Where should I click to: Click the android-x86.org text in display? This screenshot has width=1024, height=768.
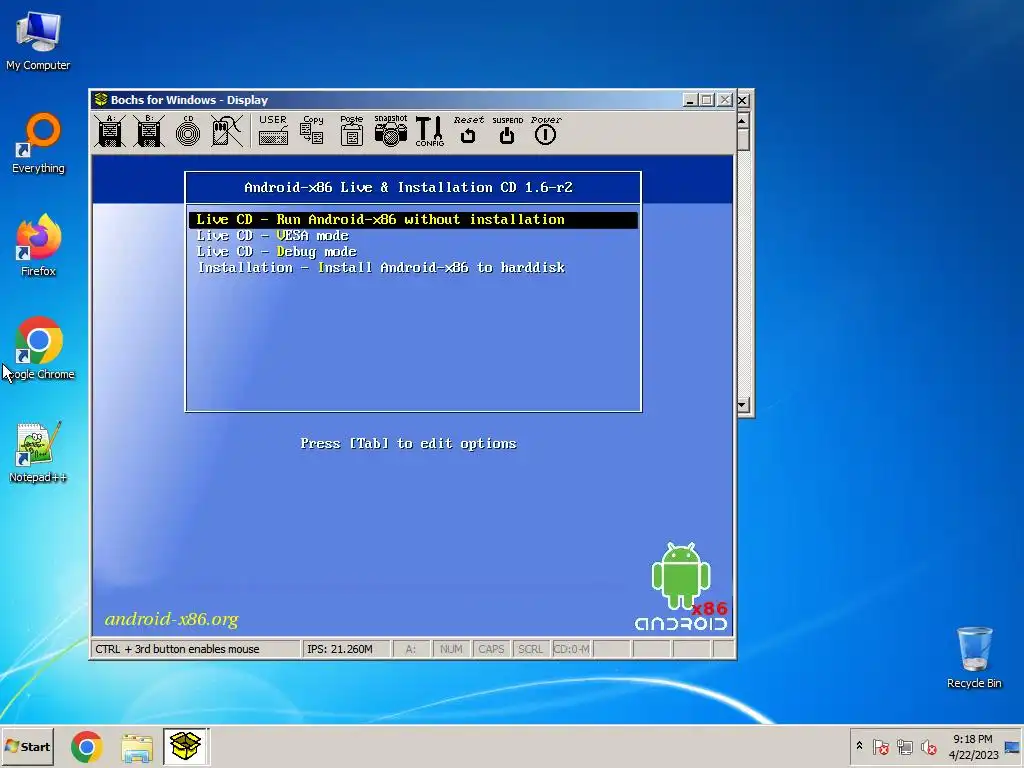[172, 619]
